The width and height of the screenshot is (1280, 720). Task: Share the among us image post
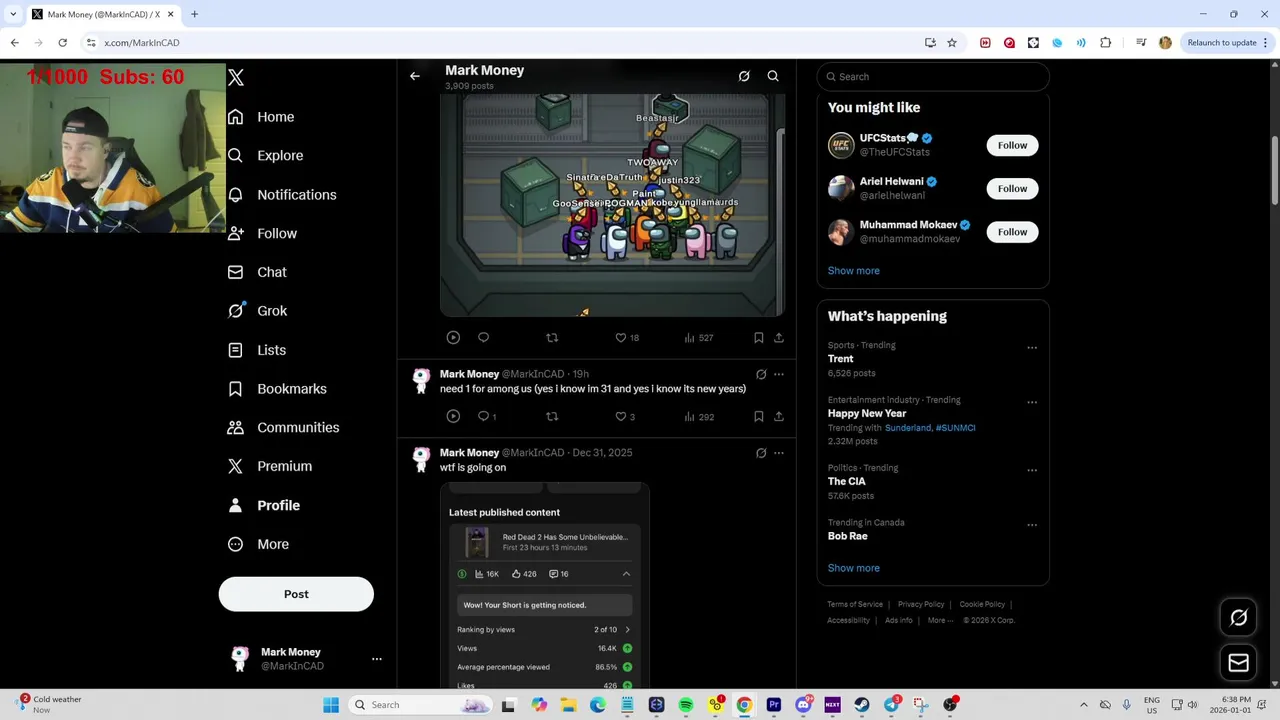tap(779, 338)
